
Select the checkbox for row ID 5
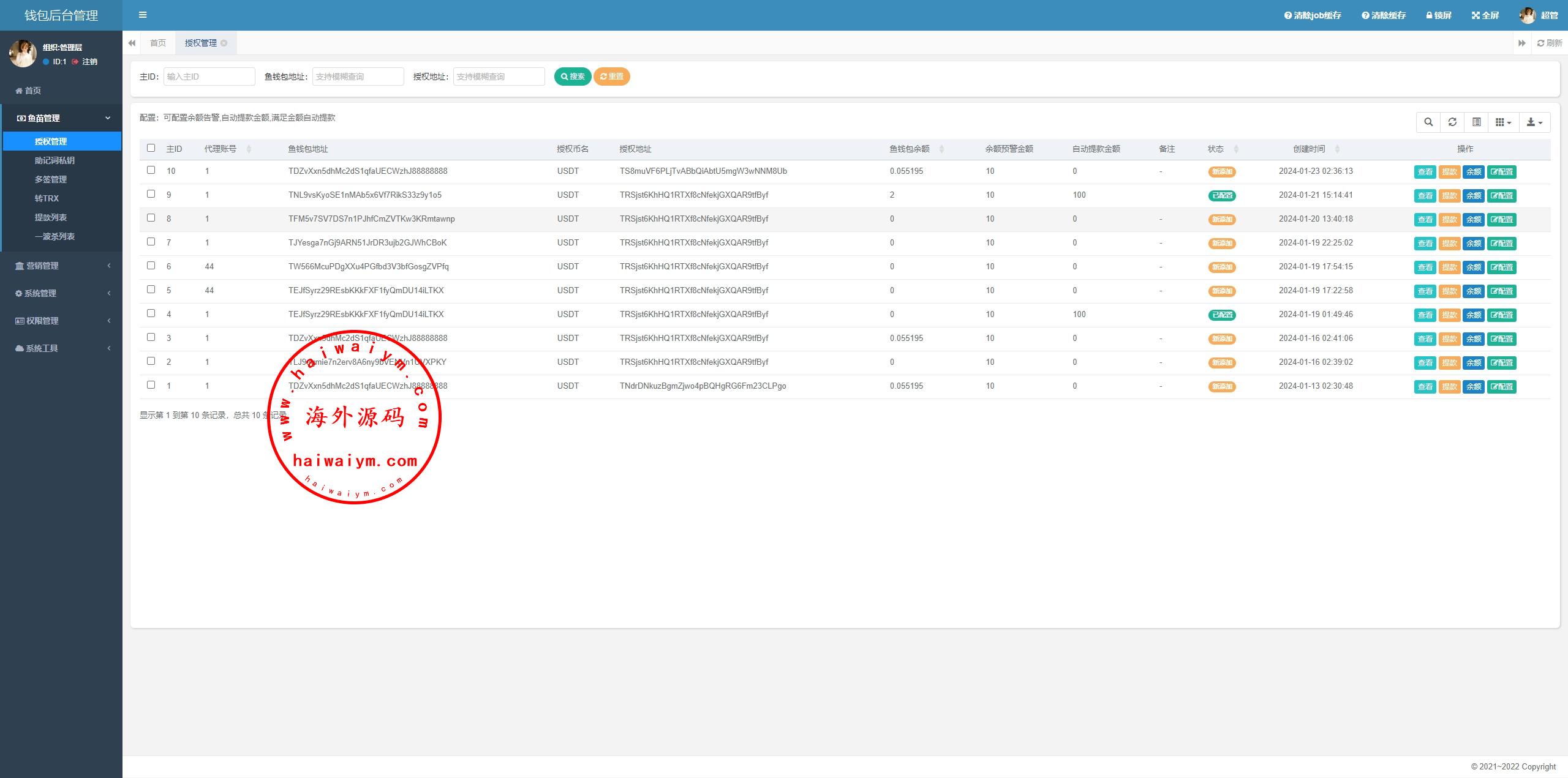[151, 290]
